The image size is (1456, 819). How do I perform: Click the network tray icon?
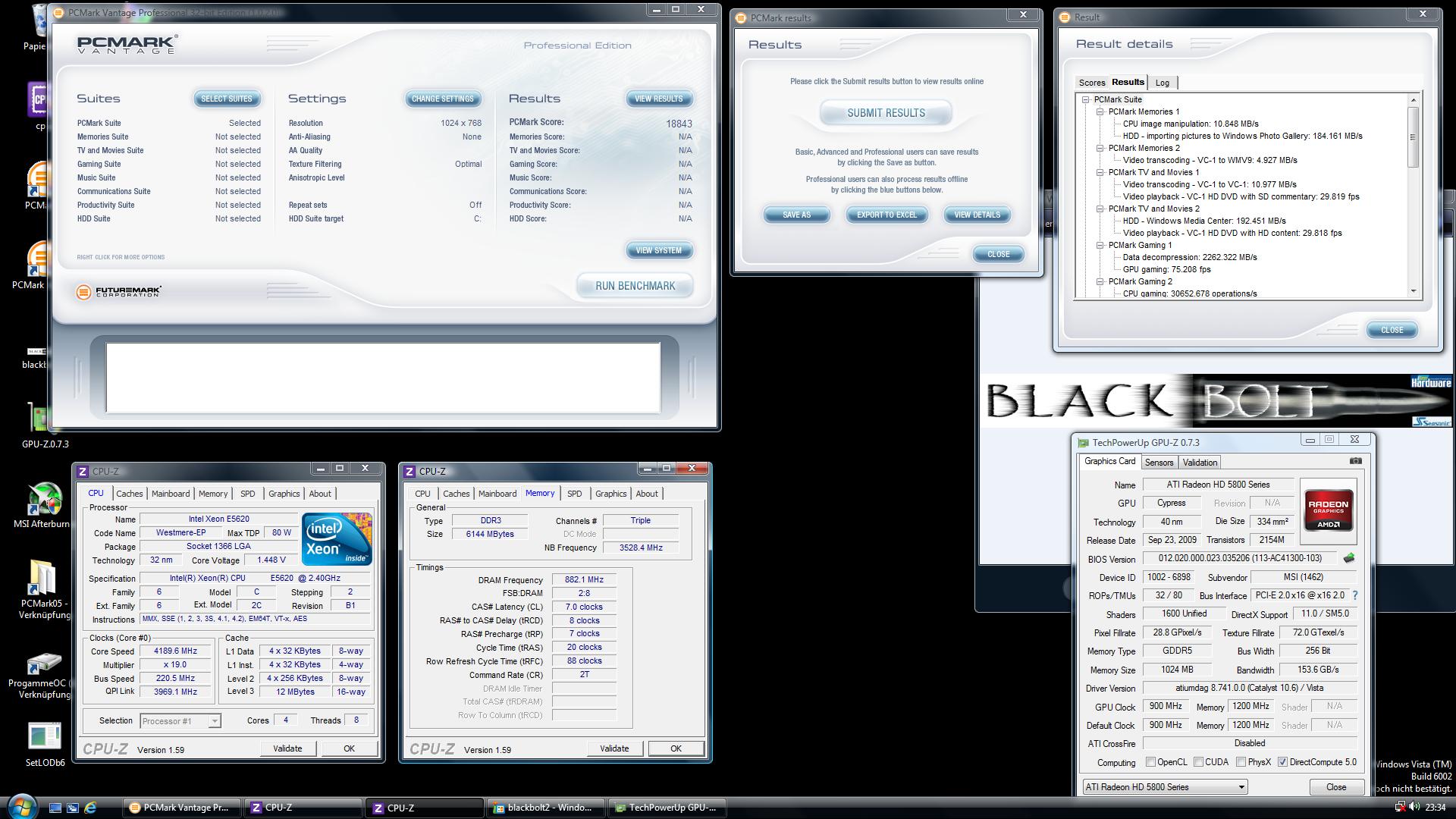click(1400, 807)
